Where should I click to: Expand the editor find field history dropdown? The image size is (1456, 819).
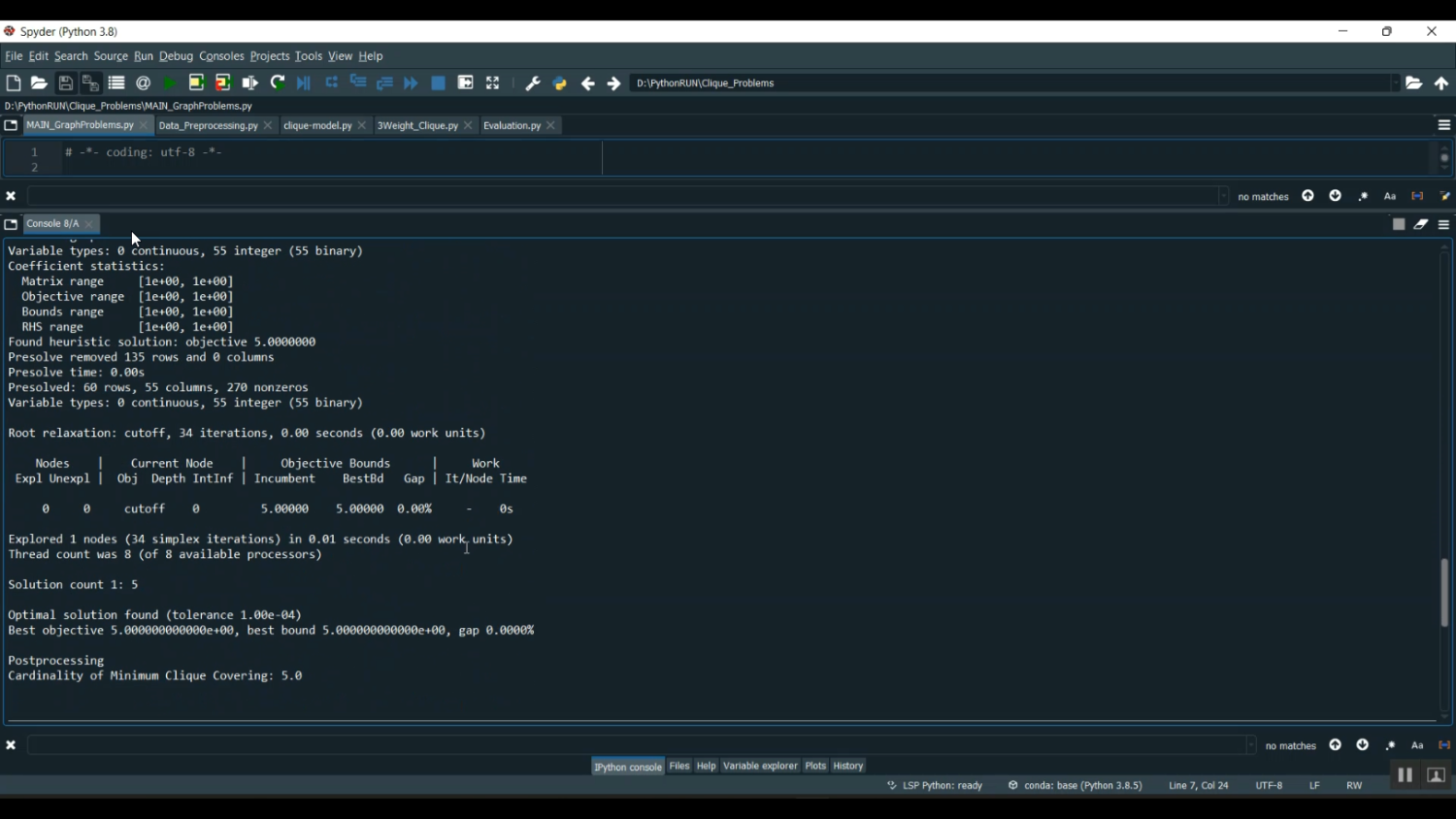(1223, 197)
